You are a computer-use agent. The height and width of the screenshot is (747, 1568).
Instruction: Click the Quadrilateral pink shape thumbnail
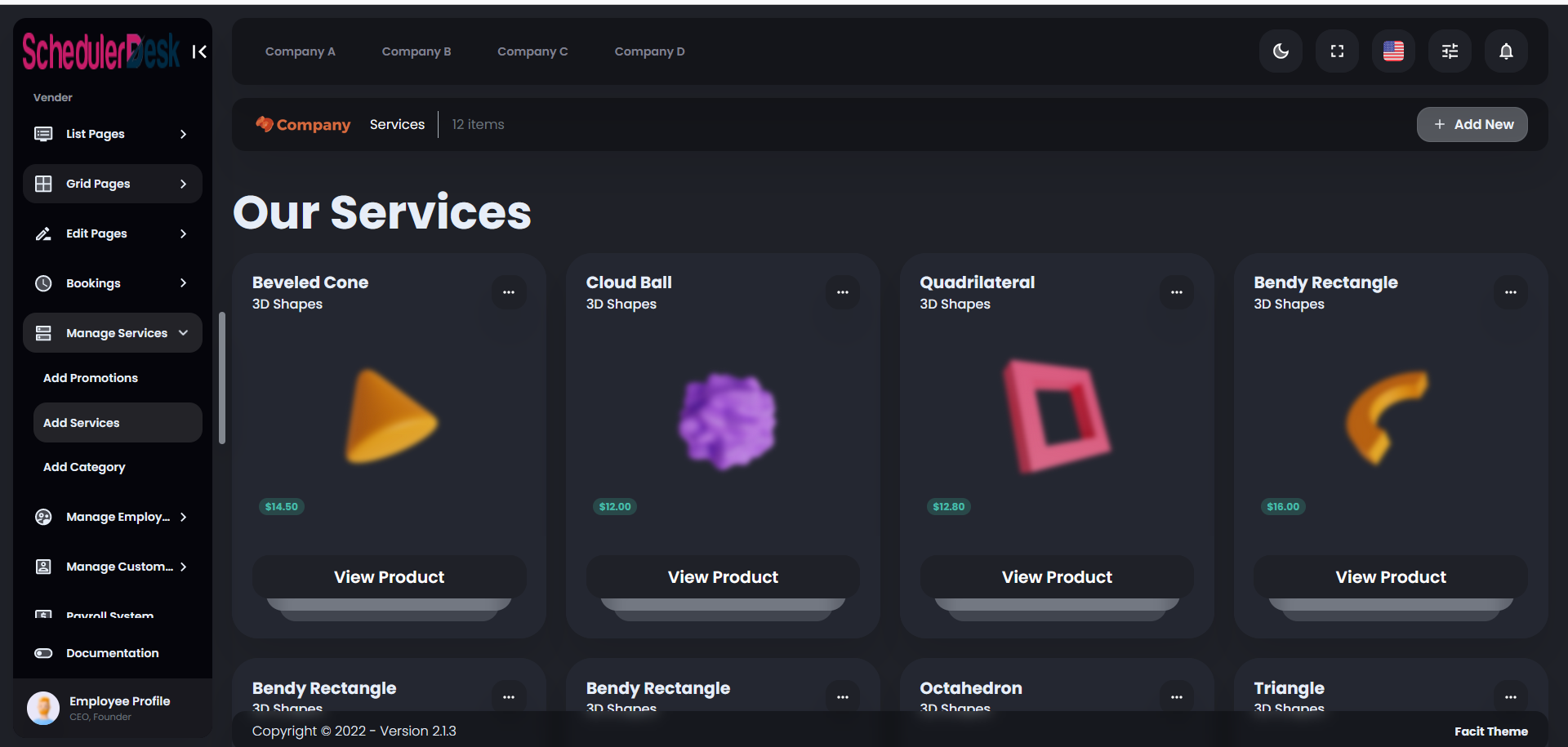1057,416
